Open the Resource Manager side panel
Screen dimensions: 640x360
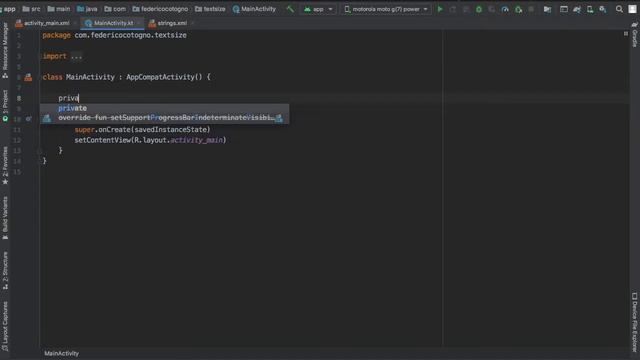pyautogui.click(x=5, y=50)
